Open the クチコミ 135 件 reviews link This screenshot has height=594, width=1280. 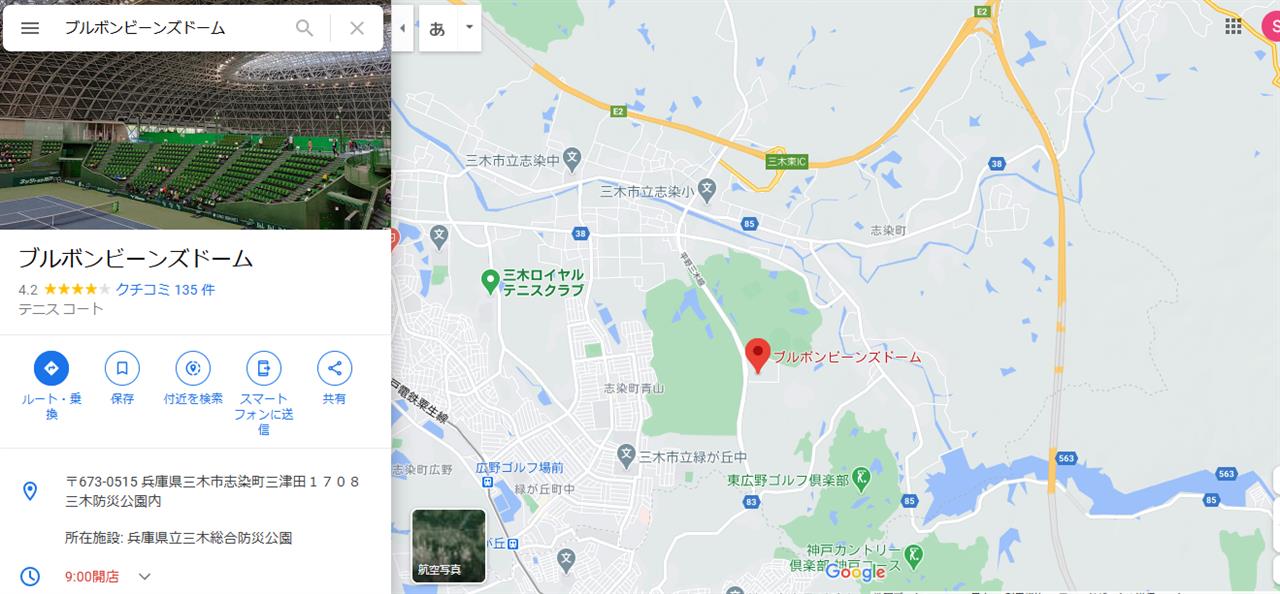[165, 290]
